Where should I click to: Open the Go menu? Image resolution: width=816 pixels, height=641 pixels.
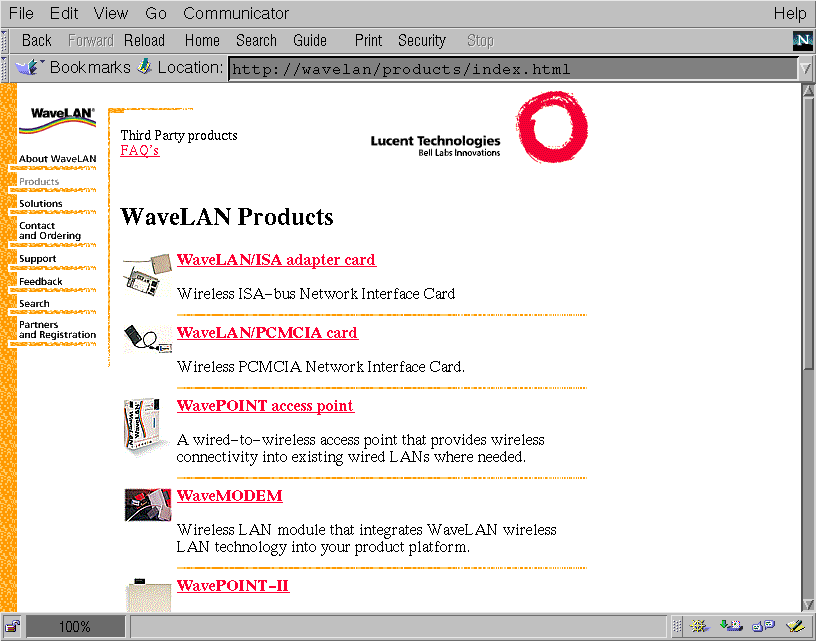pos(156,14)
